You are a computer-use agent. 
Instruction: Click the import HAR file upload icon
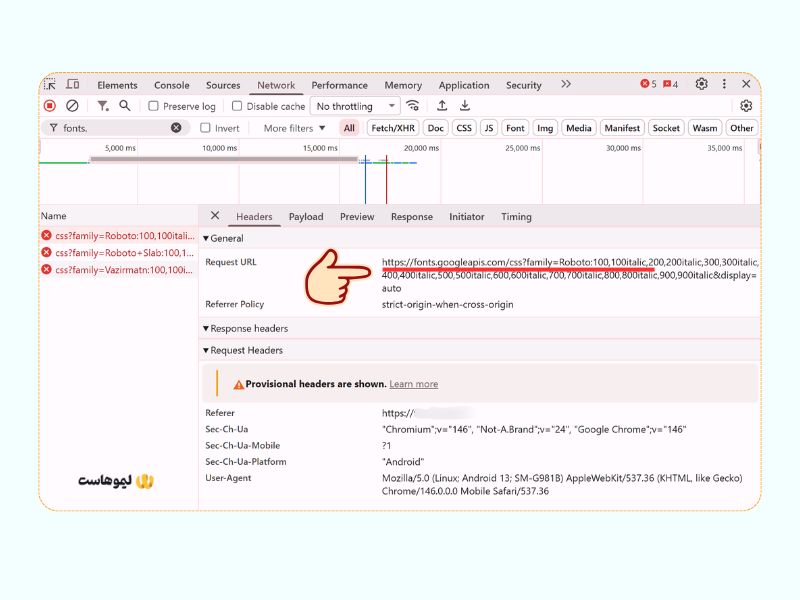tap(442, 106)
